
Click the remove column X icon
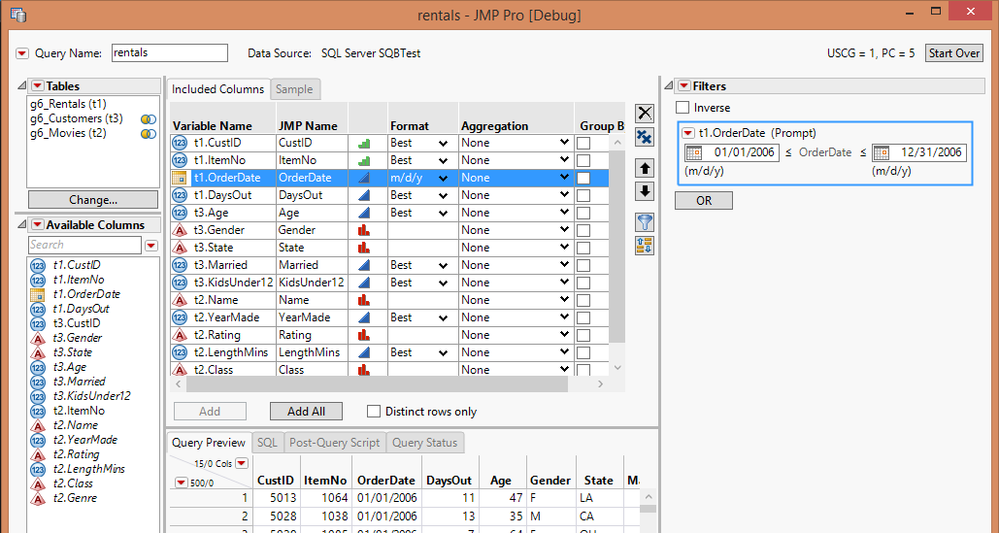point(645,113)
